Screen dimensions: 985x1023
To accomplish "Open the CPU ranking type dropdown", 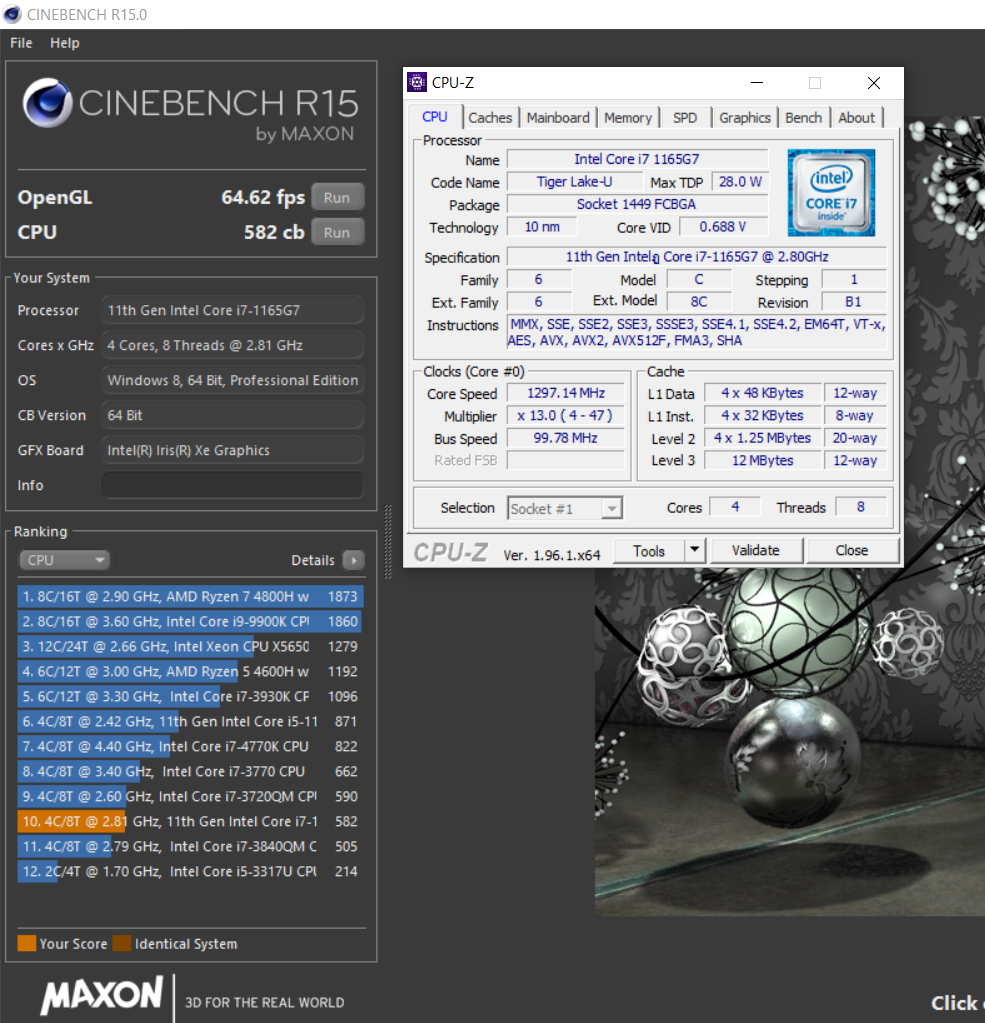I will [65, 560].
